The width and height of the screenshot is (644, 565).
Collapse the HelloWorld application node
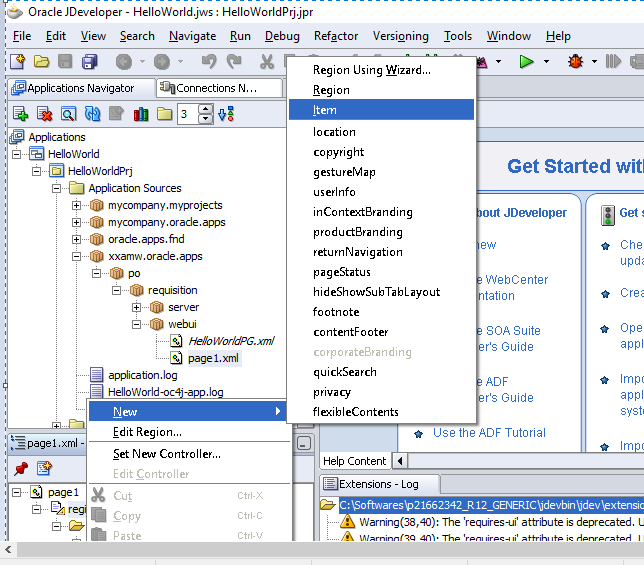pyautogui.click(x=16, y=154)
